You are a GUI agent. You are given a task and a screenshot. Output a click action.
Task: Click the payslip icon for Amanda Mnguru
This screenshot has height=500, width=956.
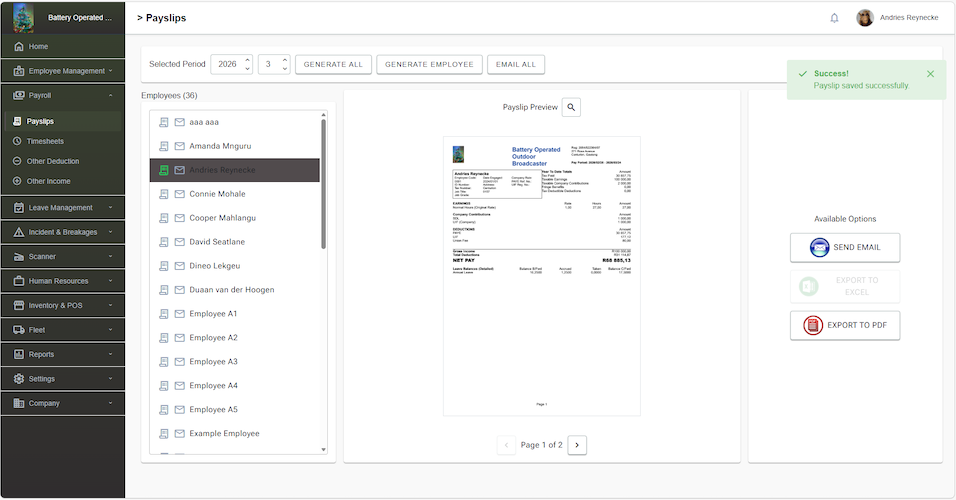coord(163,146)
